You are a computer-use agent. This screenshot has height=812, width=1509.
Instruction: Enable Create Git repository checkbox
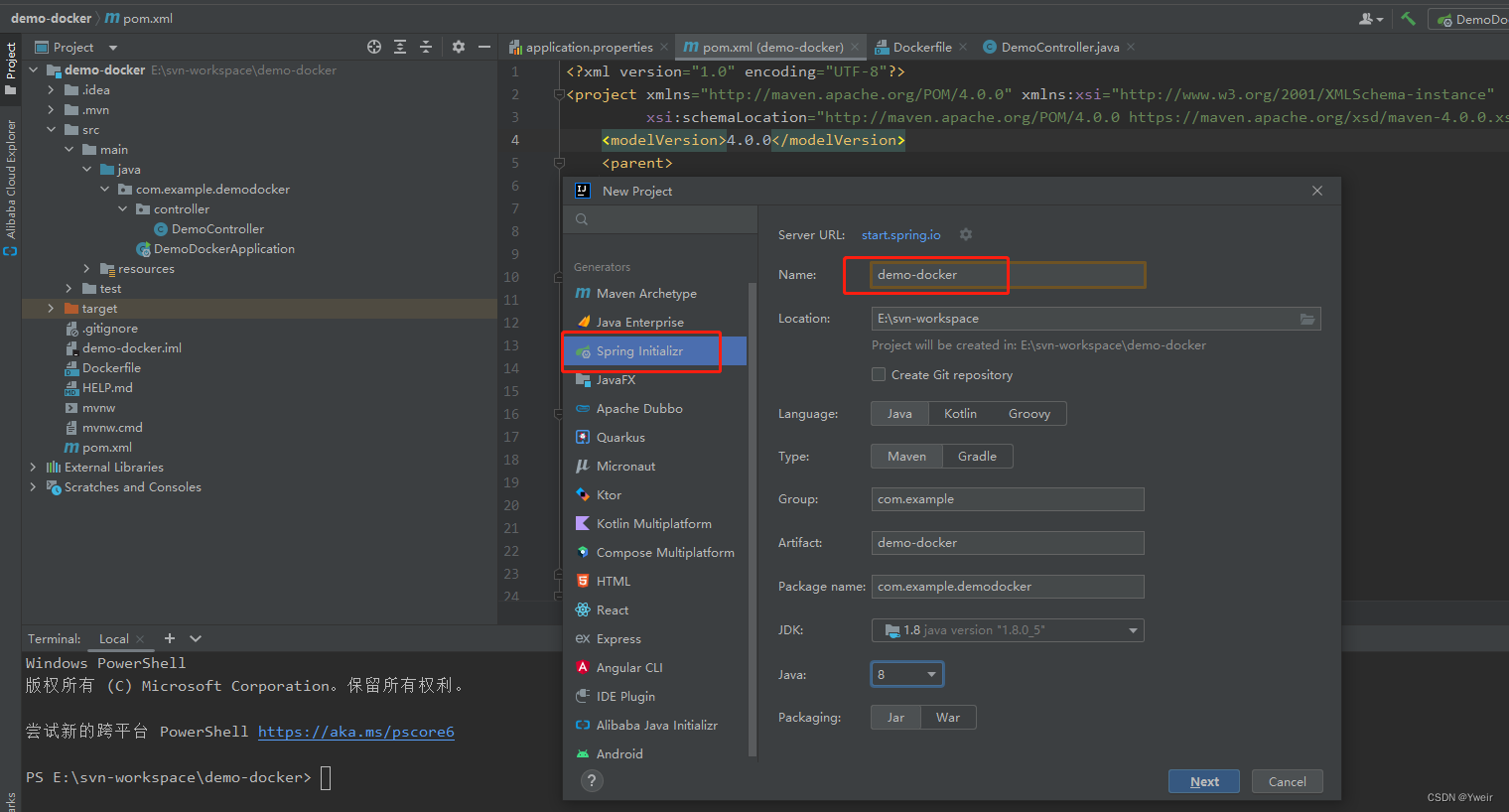pos(879,374)
